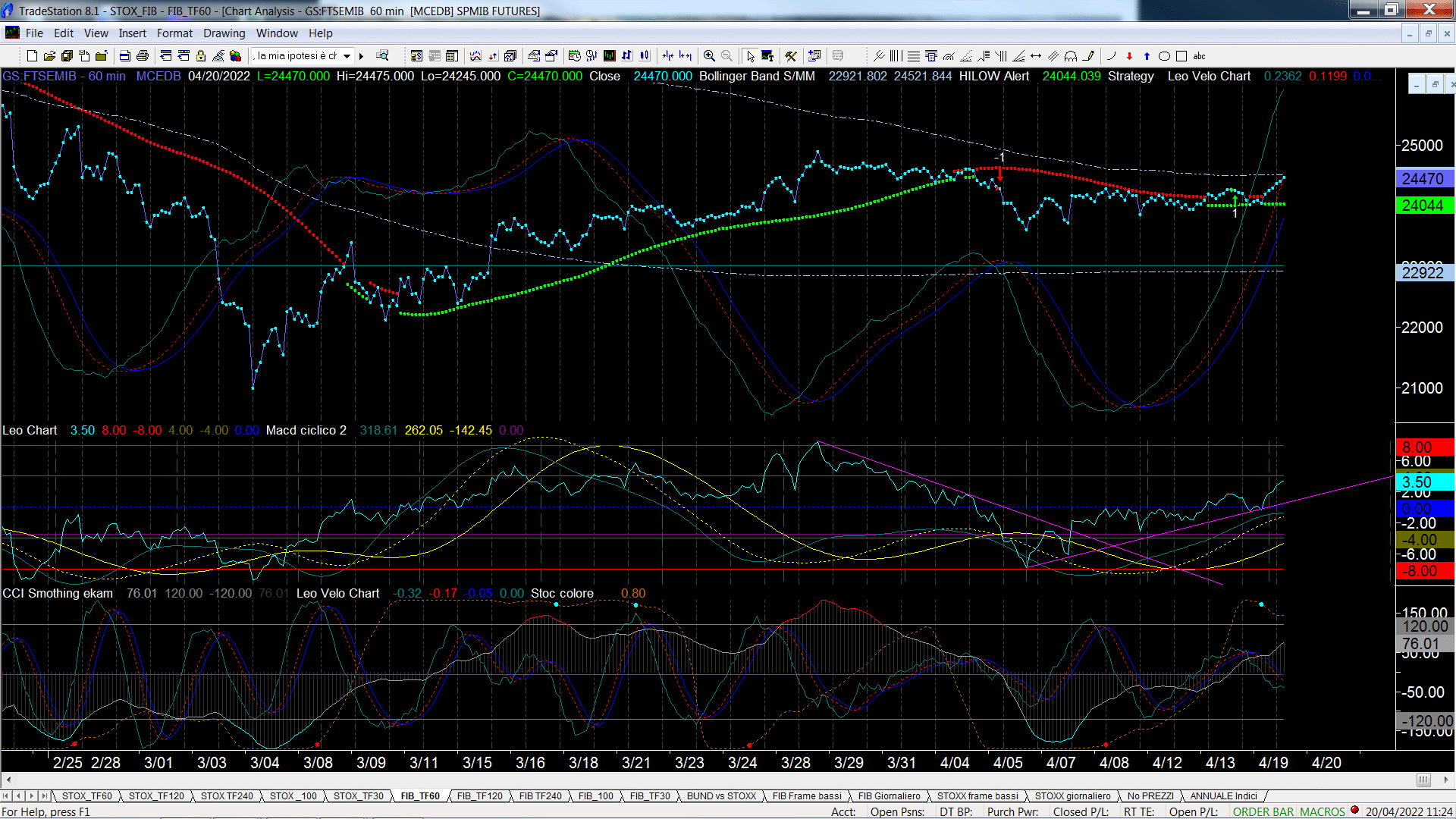Switch to the STOX_TF120 tab
The width and height of the screenshot is (1456, 819).
coord(156,796)
